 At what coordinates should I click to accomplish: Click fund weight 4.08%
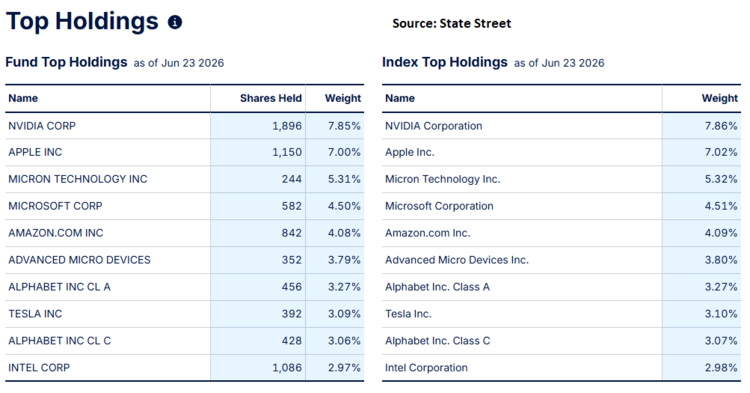(344, 233)
